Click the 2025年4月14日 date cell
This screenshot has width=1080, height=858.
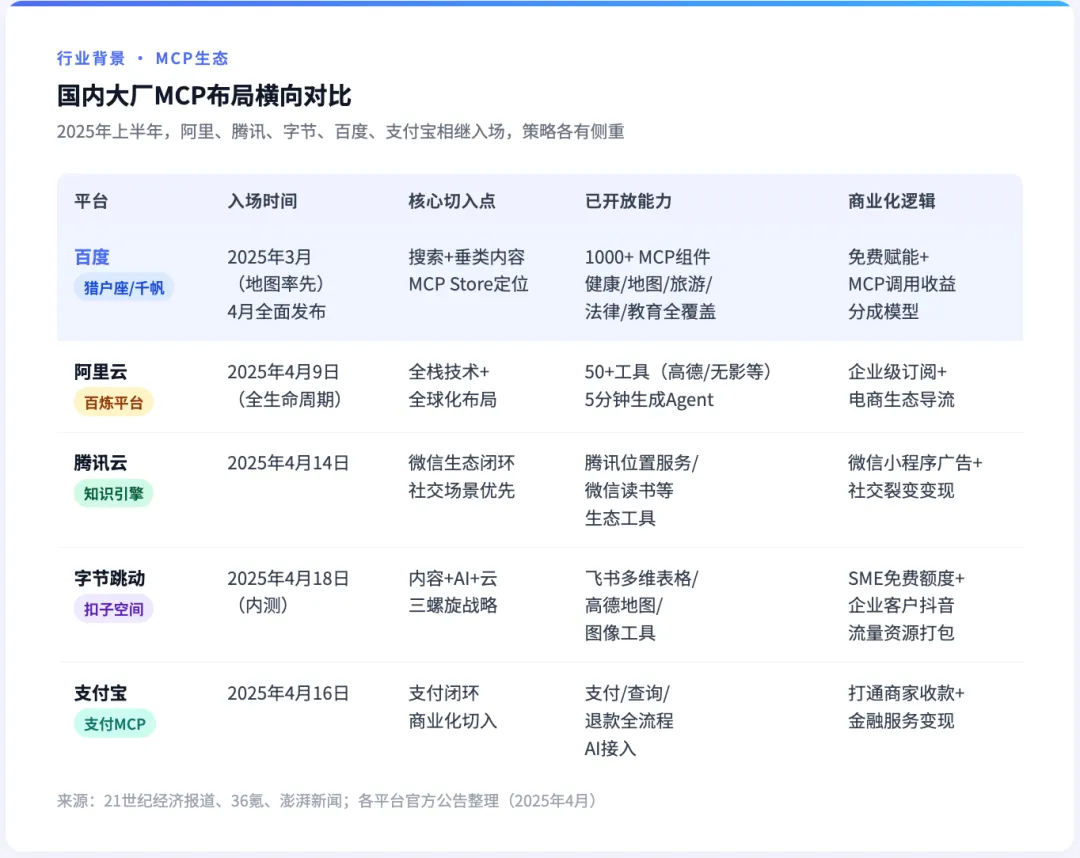pos(288,463)
